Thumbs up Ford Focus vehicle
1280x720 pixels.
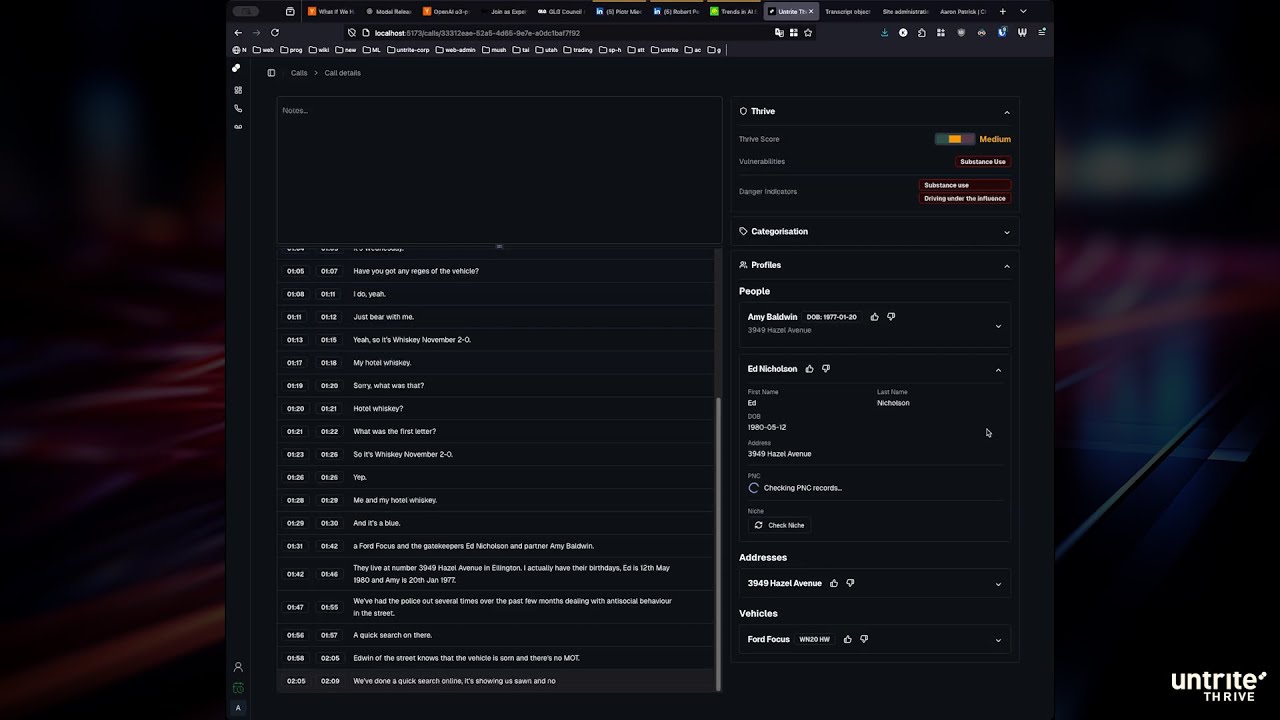[x=847, y=639]
